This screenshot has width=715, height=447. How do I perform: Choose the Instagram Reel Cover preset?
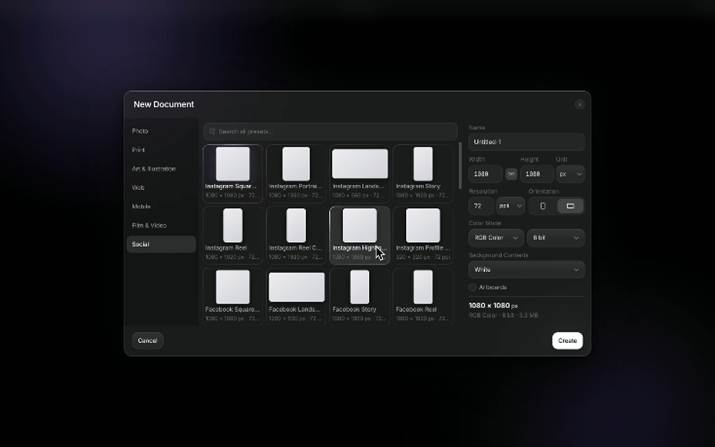point(296,235)
